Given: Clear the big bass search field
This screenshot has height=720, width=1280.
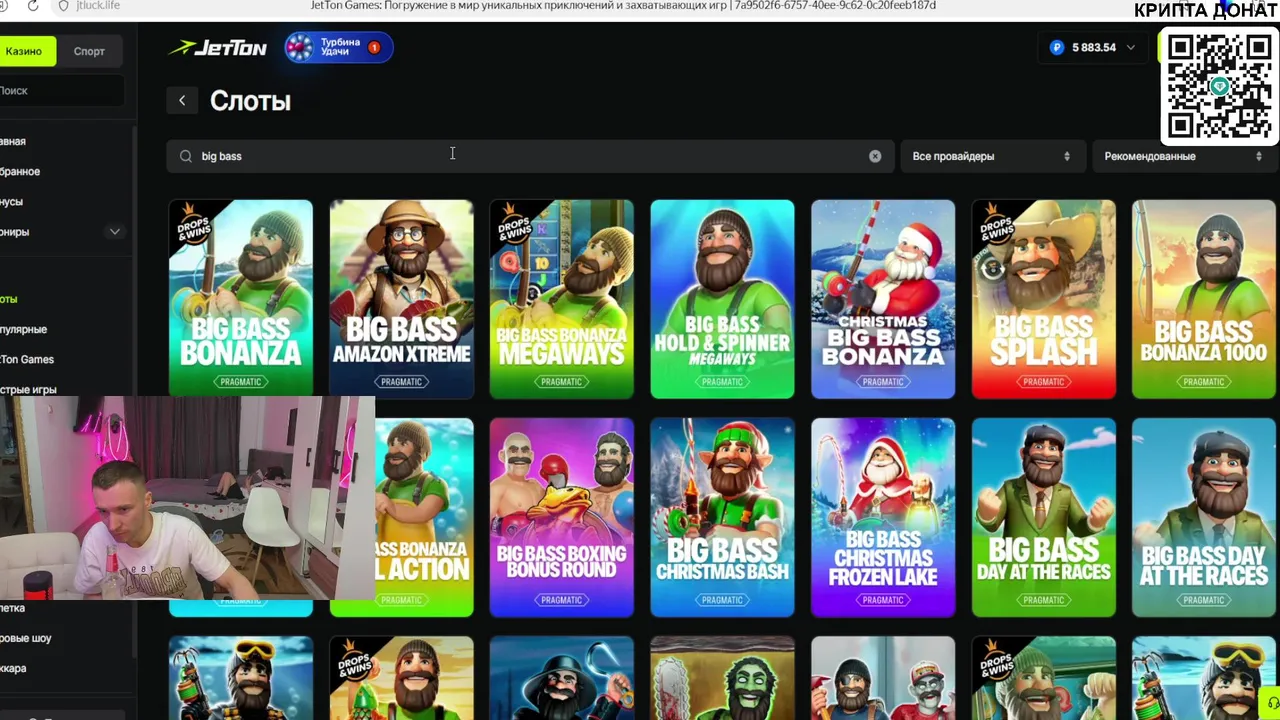Looking at the screenshot, I should (875, 156).
